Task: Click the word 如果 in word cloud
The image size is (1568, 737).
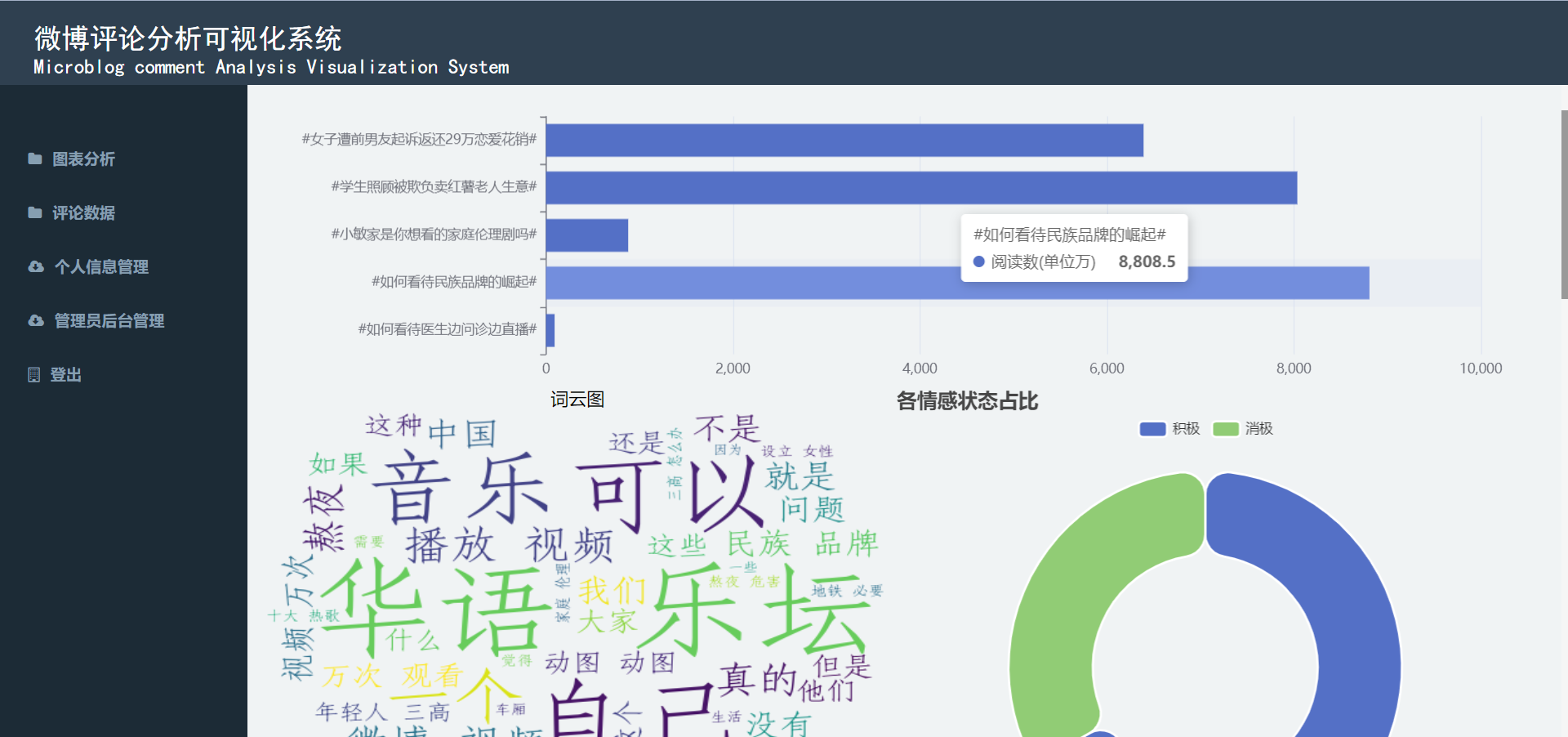Action: (x=338, y=464)
